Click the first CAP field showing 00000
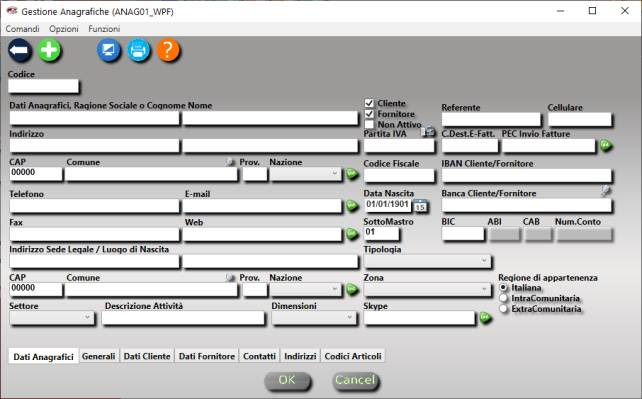The image size is (642, 399). click(x=36, y=174)
